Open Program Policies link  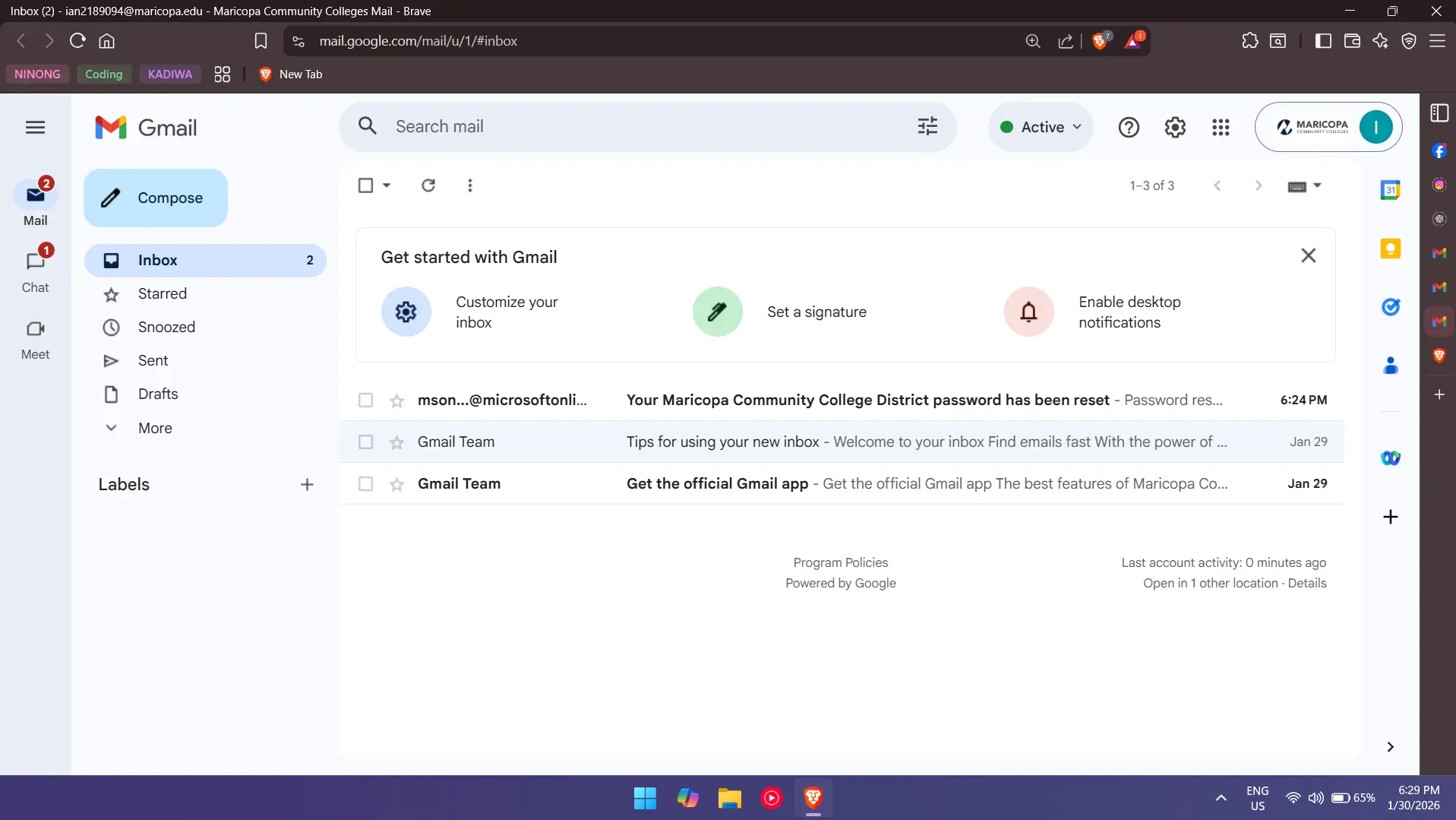840,563
